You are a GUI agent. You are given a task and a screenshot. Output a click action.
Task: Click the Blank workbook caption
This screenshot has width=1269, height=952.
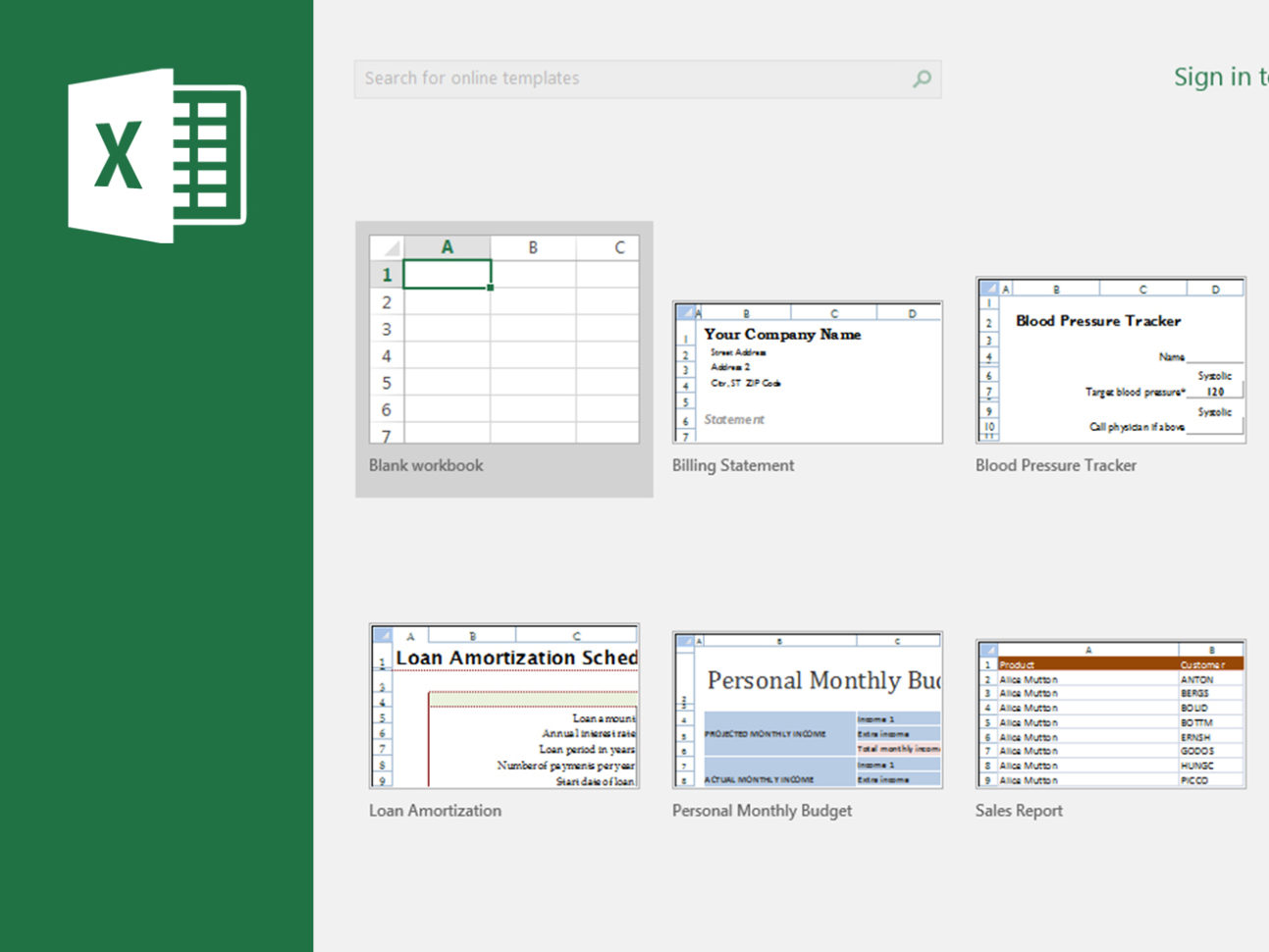pos(426,465)
